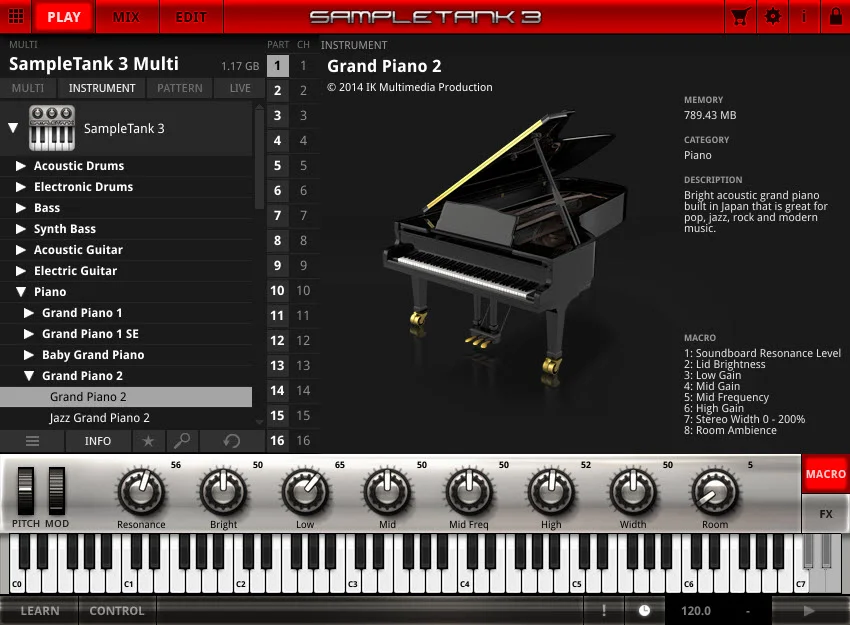Screen dimensions: 850x625
Task: Click the favorites star icon
Action: [x=148, y=441]
